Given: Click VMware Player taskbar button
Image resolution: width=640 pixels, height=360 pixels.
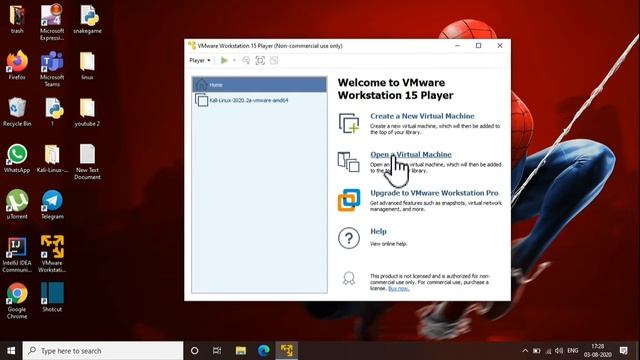Looking at the screenshot, I should 287,351.
